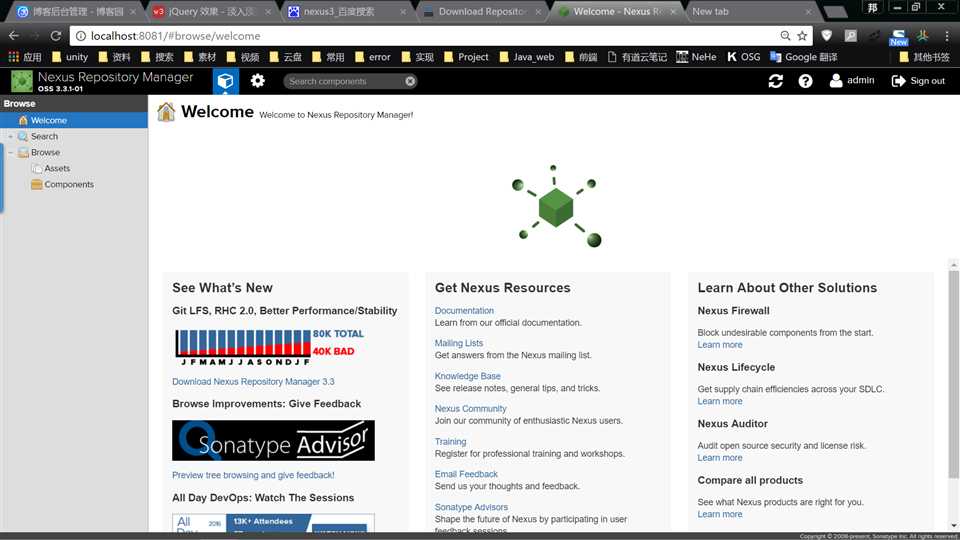Image resolution: width=960 pixels, height=540 pixels.
Task: Select Welcome in the Browse sidebar
Action: pyautogui.click(x=73, y=120)
